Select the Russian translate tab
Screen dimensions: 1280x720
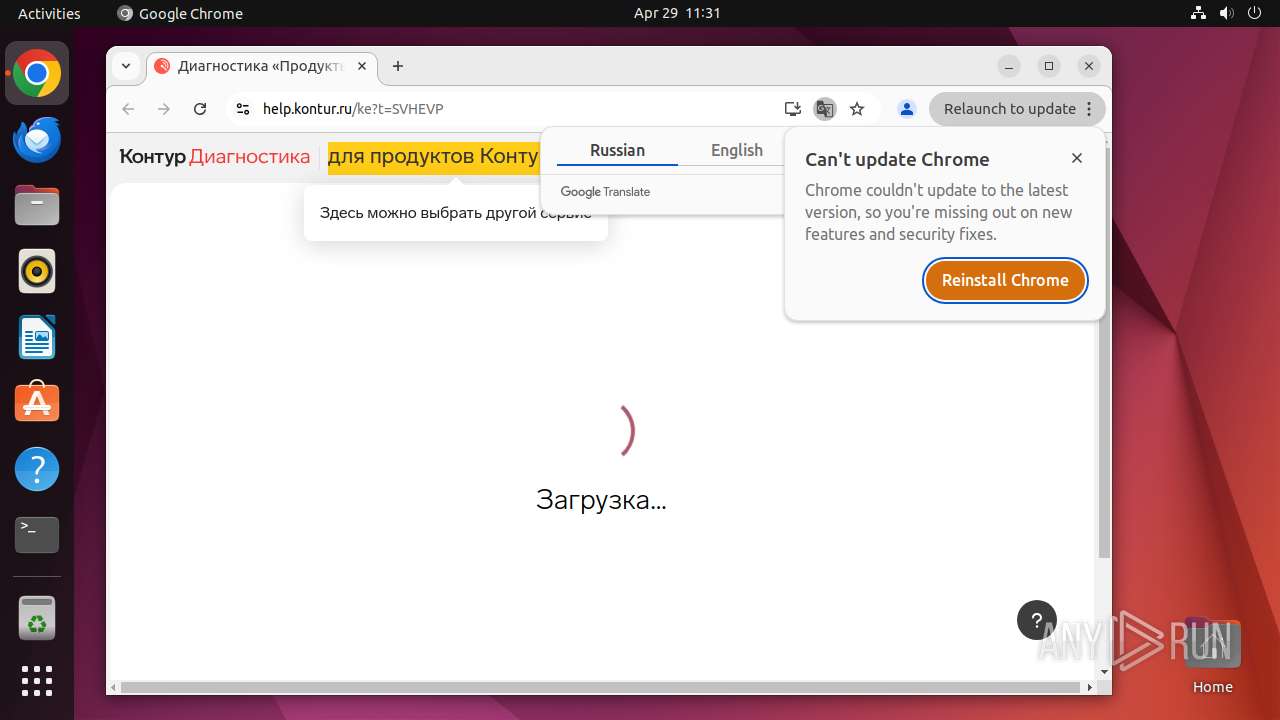tap(617, 150)
